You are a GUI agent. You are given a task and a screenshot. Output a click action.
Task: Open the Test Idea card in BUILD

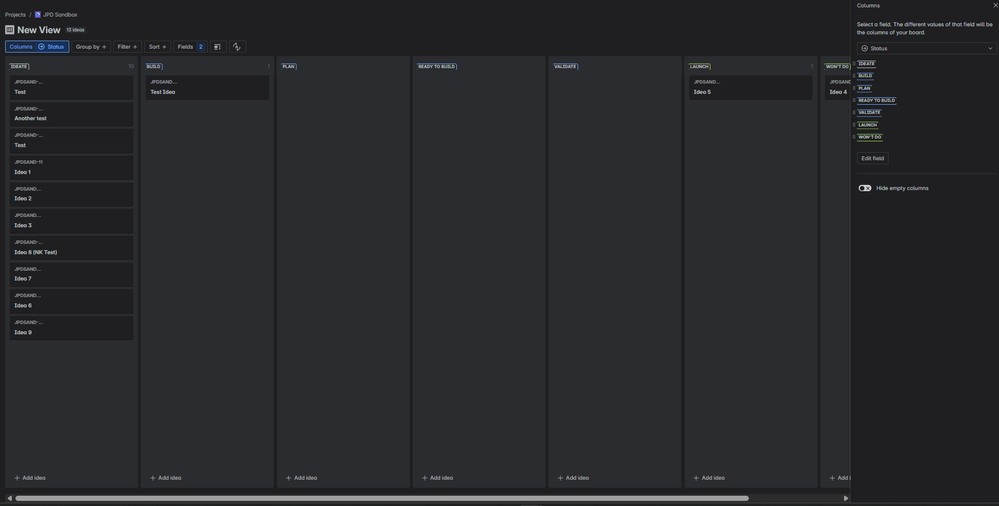click(x=207, y=87)
